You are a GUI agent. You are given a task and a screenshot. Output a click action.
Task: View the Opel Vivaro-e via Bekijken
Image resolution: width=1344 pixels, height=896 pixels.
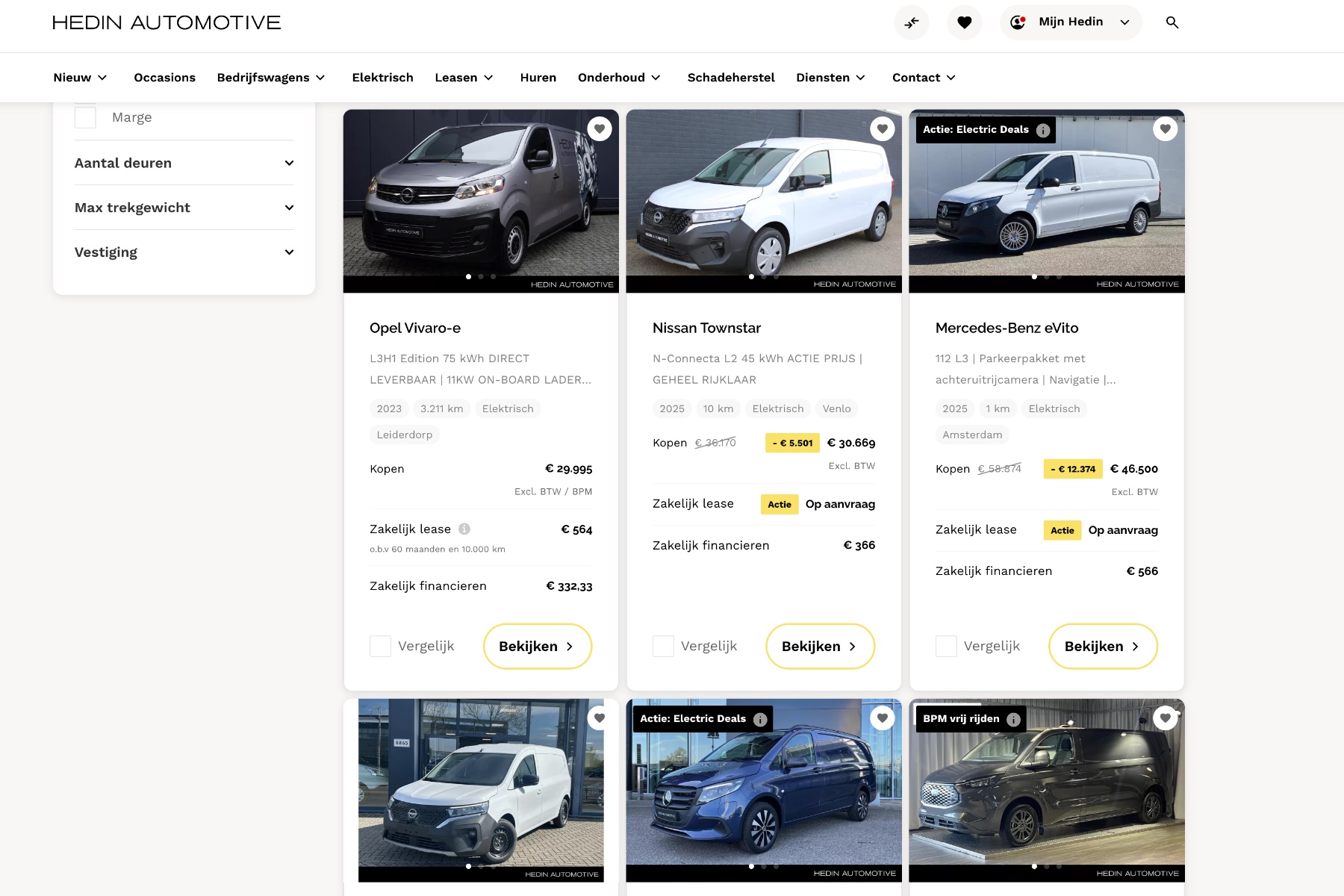click(x=538, y=647)
